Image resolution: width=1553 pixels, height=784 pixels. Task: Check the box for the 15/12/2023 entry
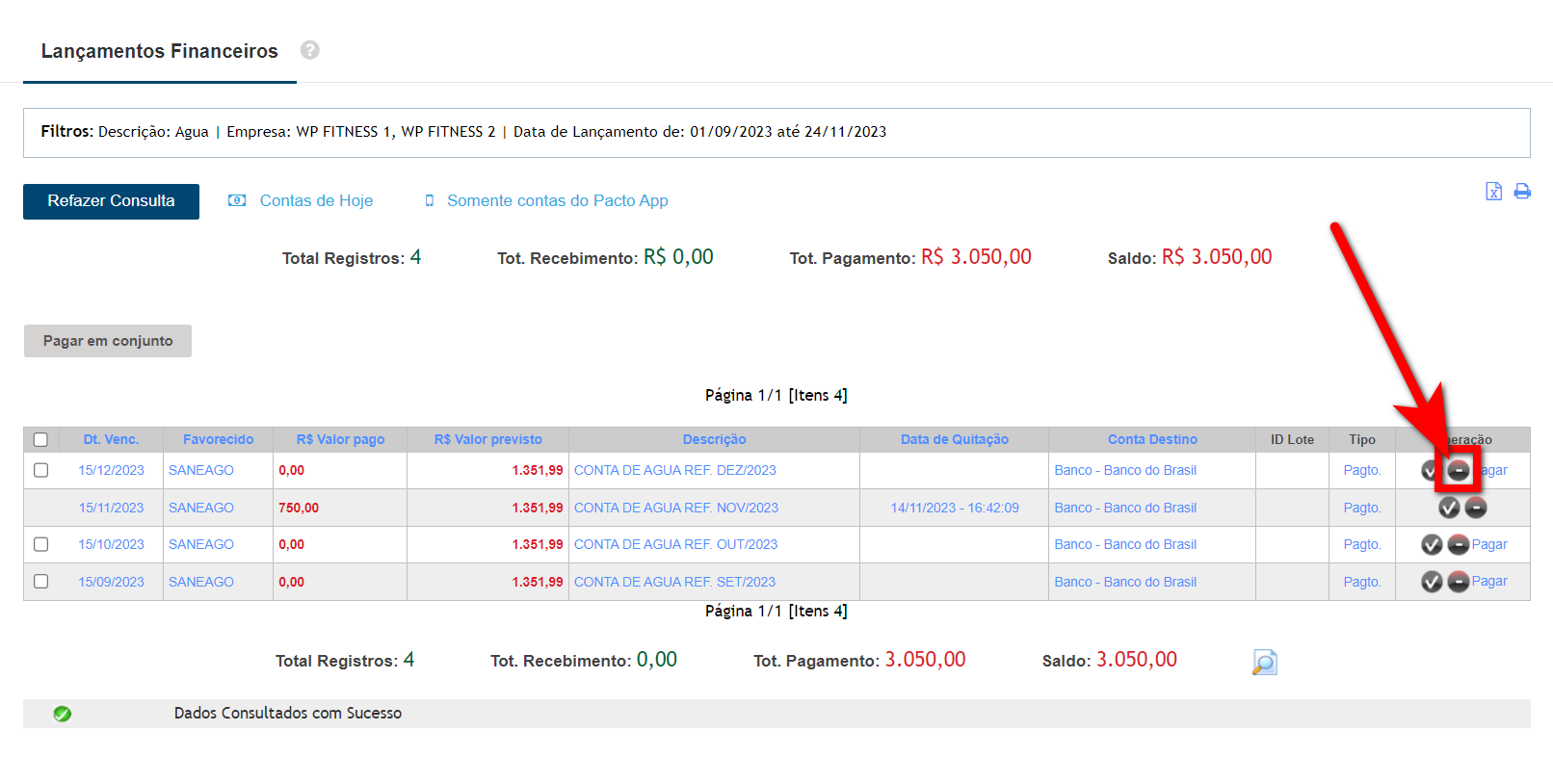coord(40,470)
